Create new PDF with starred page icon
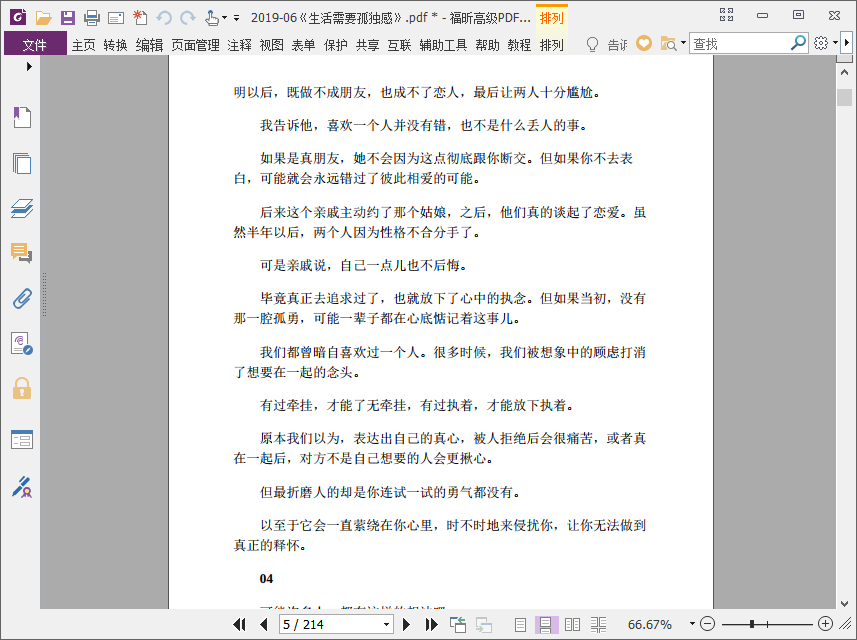857x640 pixels. click(140, 17)
